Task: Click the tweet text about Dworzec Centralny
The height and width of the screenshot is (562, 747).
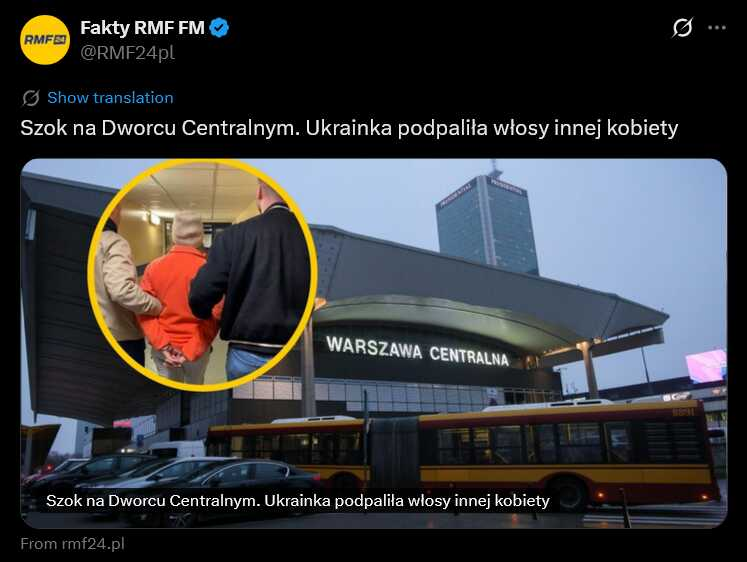Action: 349,128
